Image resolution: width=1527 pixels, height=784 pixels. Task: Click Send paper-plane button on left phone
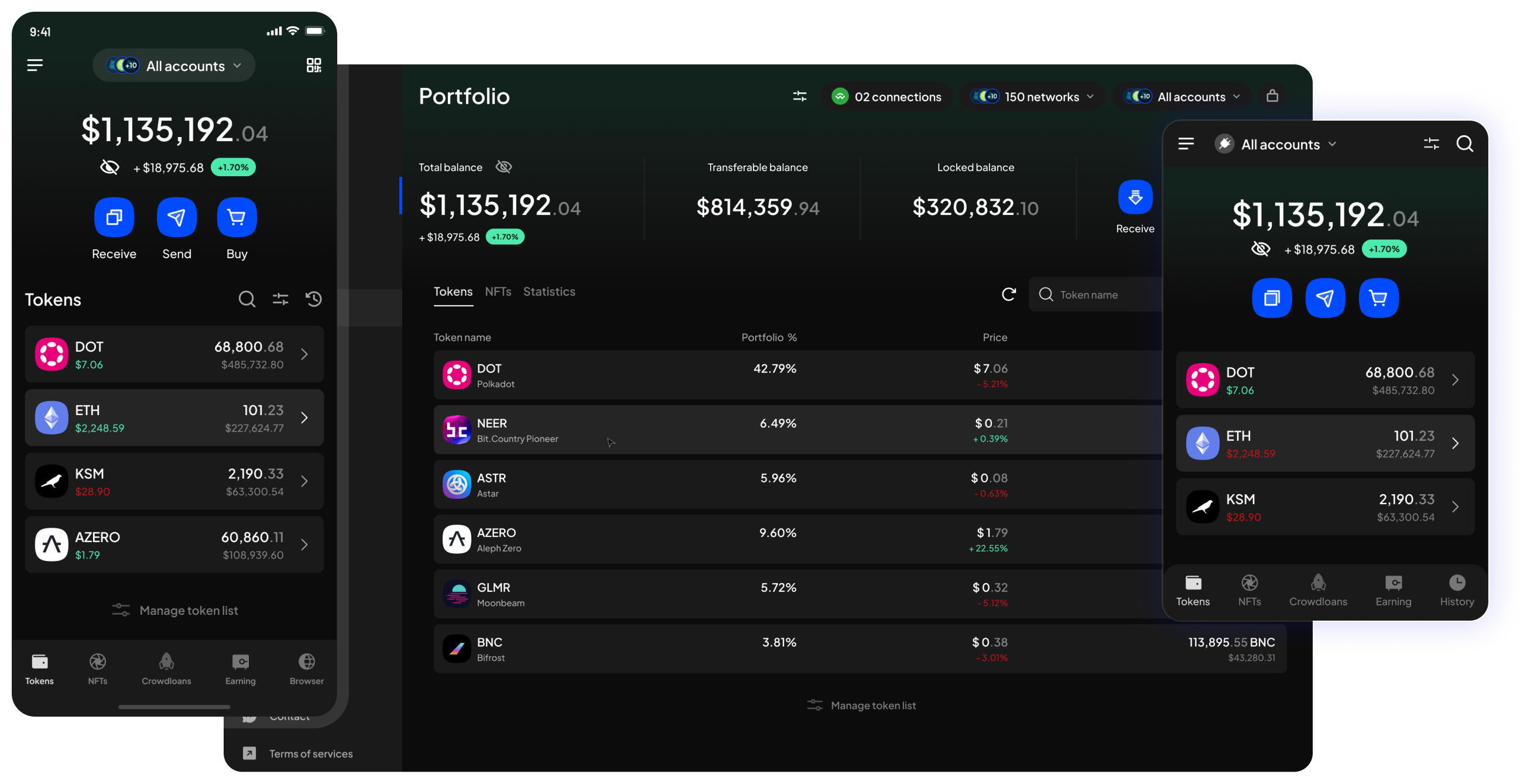pyautogui.click(x=176, y=217)
